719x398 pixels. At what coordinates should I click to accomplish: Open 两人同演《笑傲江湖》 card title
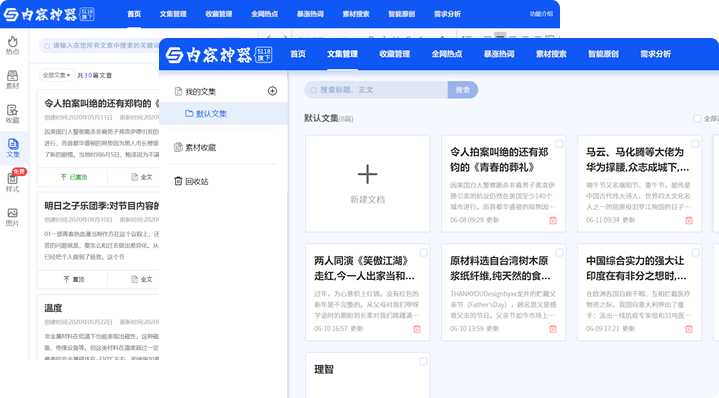pos(365,268)
